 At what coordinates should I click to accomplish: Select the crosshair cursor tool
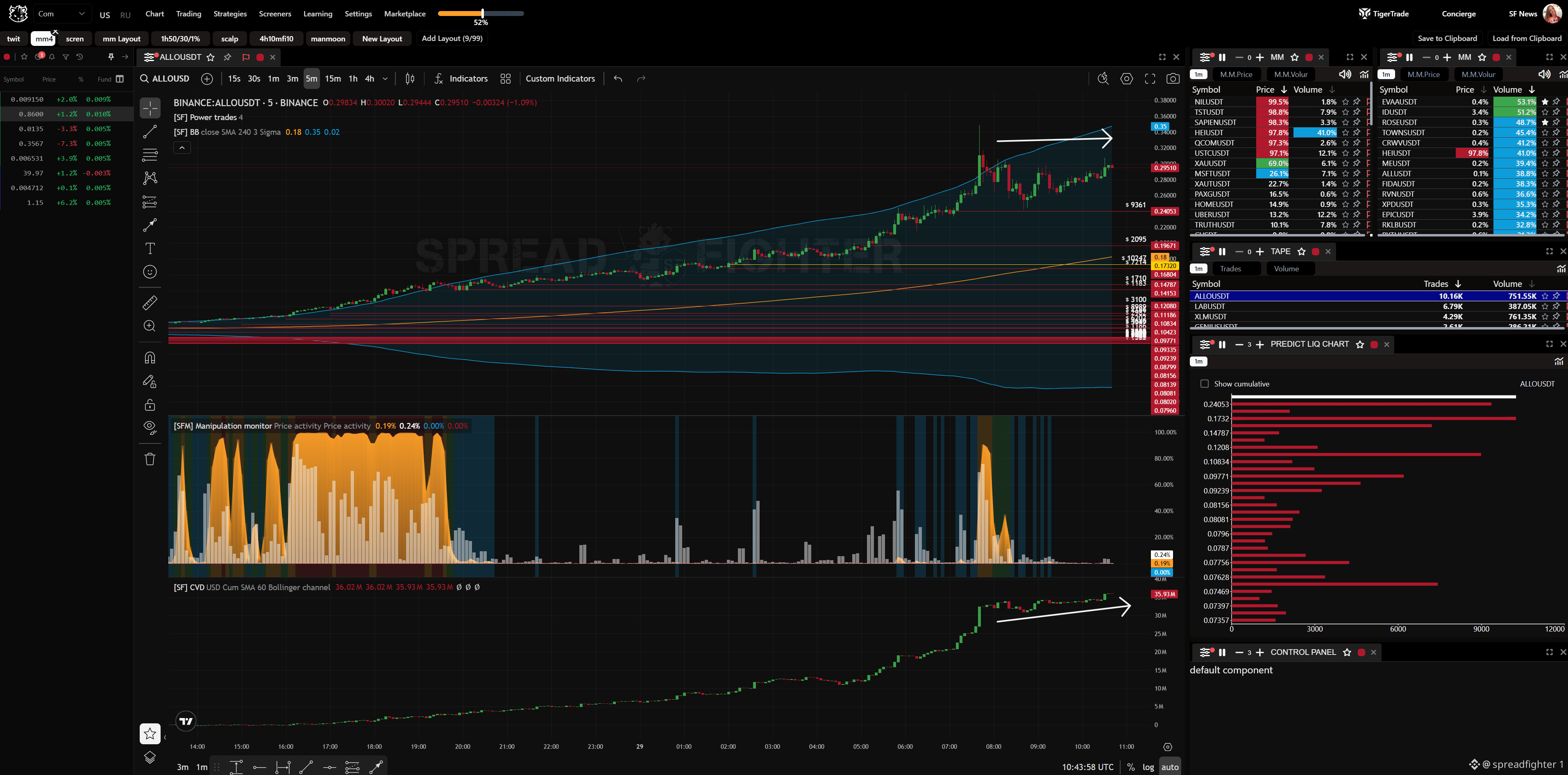150,108
